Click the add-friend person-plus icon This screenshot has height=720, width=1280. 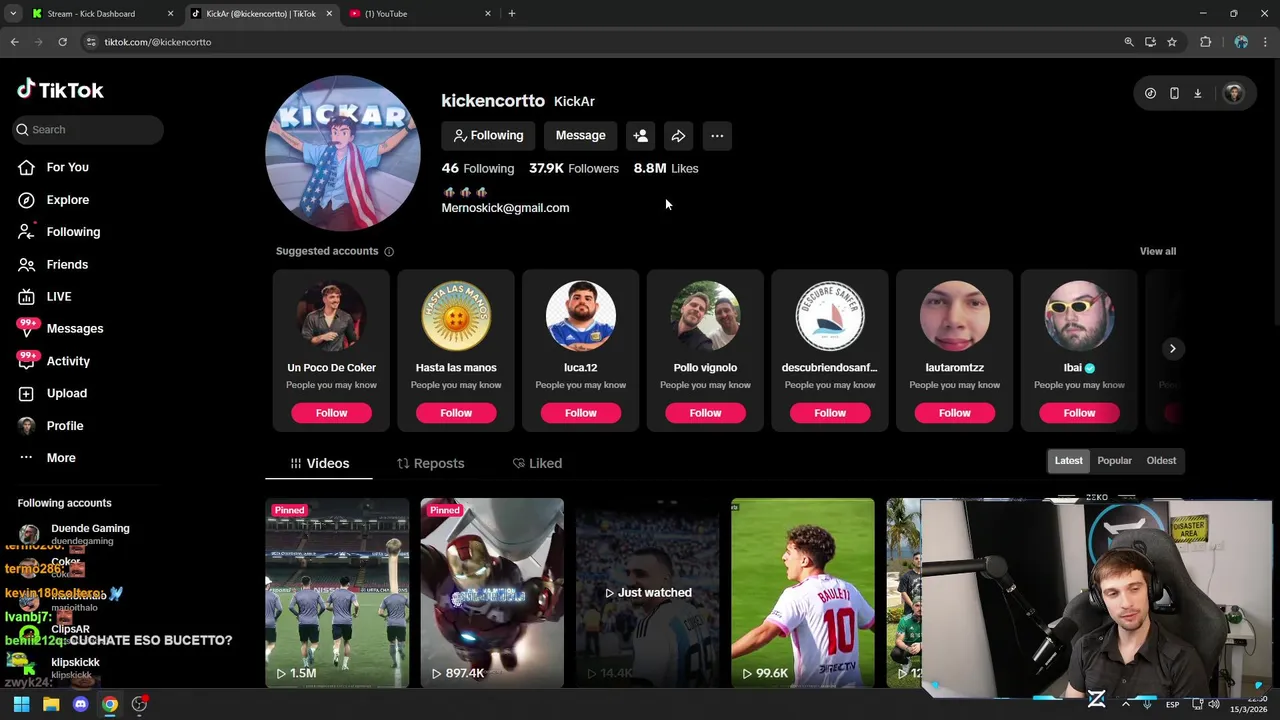click(x=641, y=135)
